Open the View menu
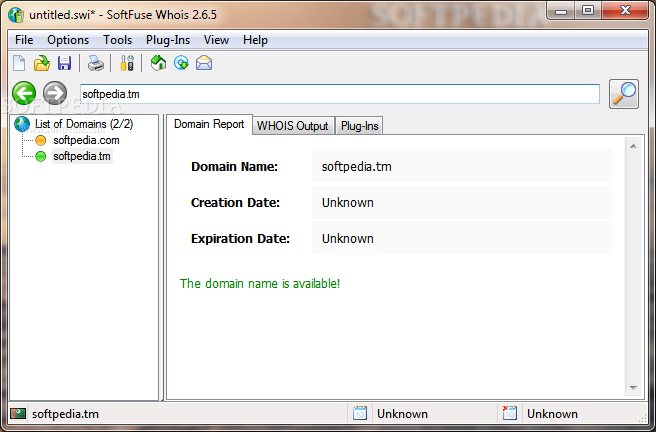Viewport: 656px width, 432px height. pos(216,40)
